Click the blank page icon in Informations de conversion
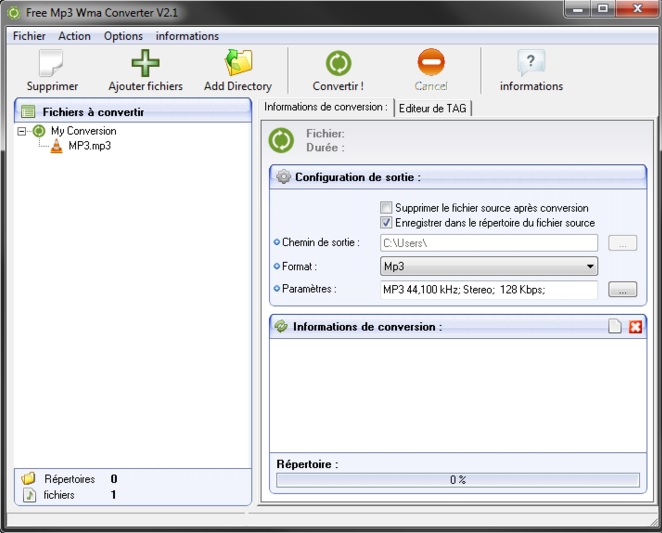662x533 pixels. 615,326
